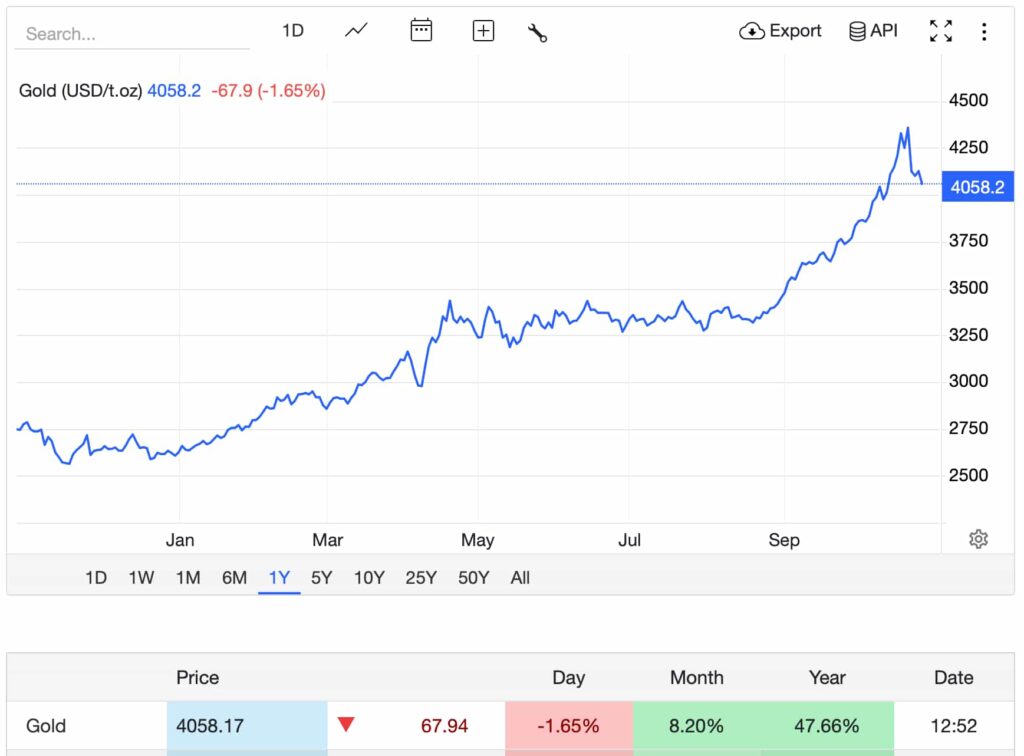Show the All time range
The height and width of the screenshot is (756, 1024).
[520, 577]
